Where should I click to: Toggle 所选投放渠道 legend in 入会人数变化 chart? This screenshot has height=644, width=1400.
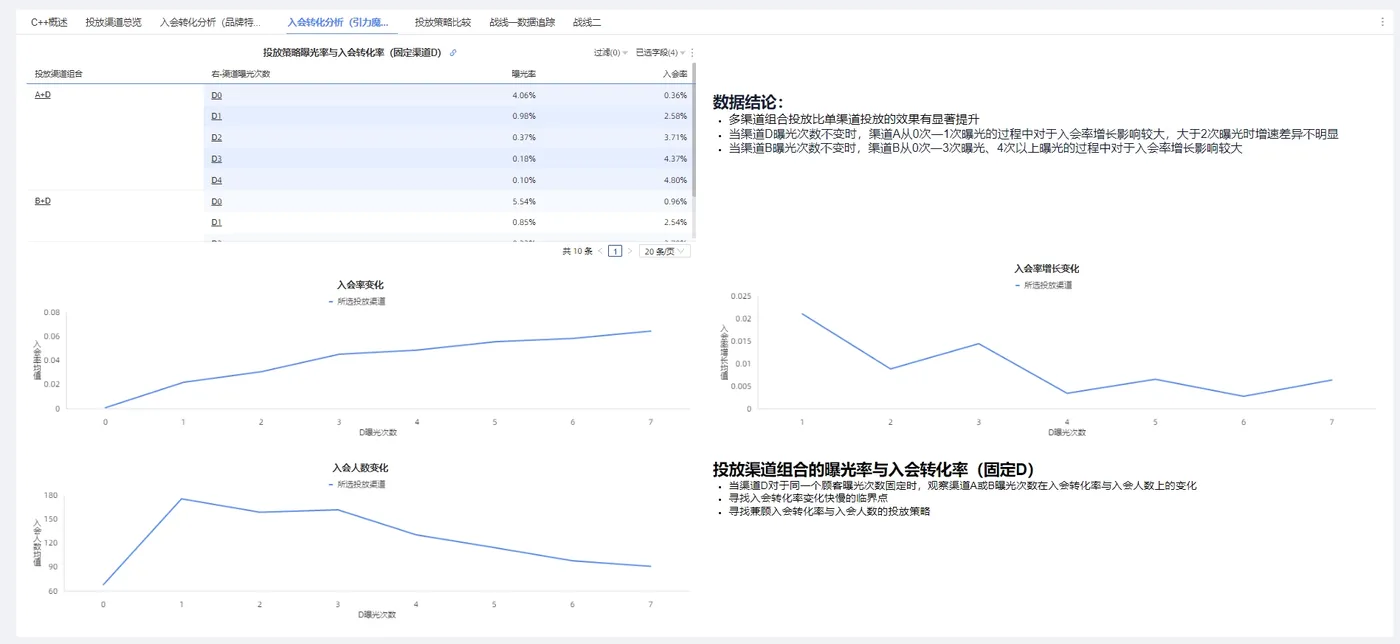(x=357, y=484)
